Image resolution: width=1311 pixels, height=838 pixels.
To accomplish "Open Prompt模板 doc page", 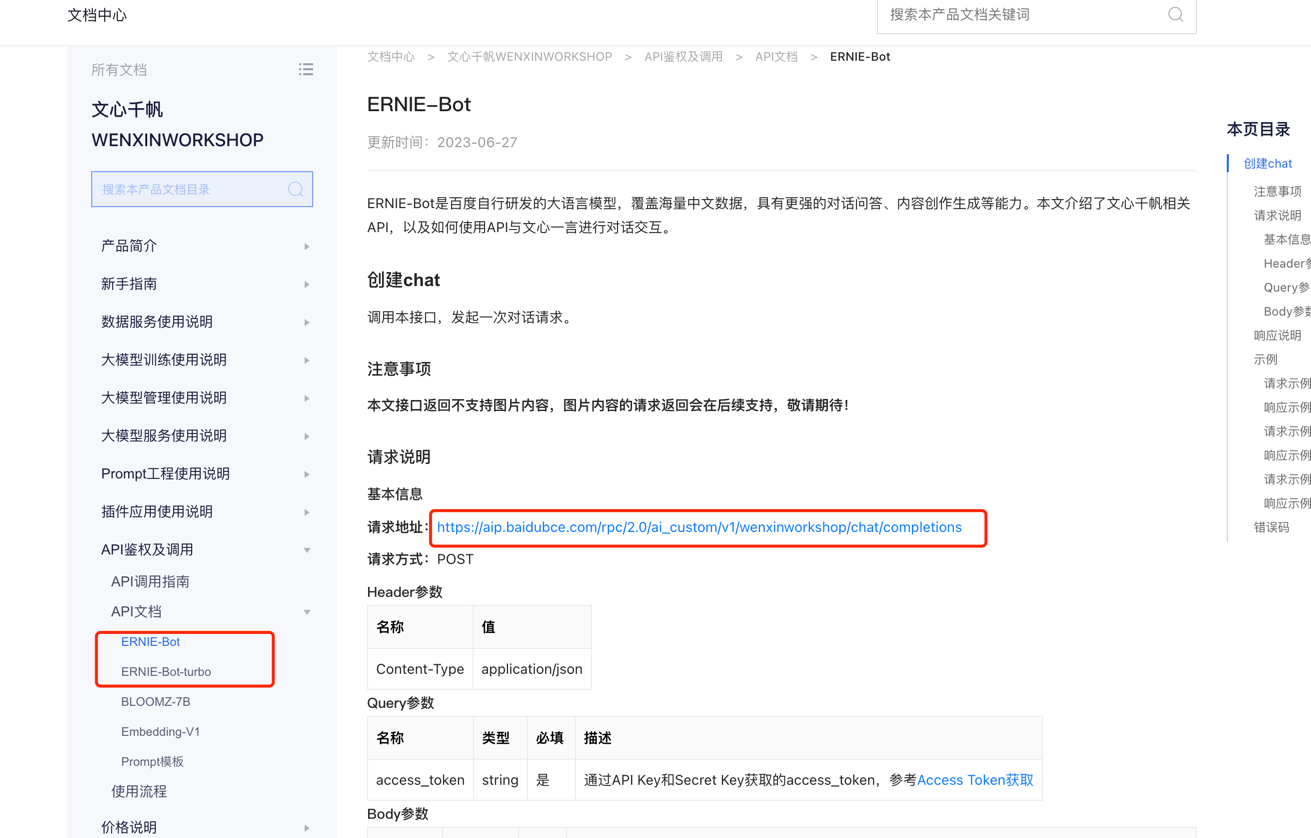I will point(152,762).
